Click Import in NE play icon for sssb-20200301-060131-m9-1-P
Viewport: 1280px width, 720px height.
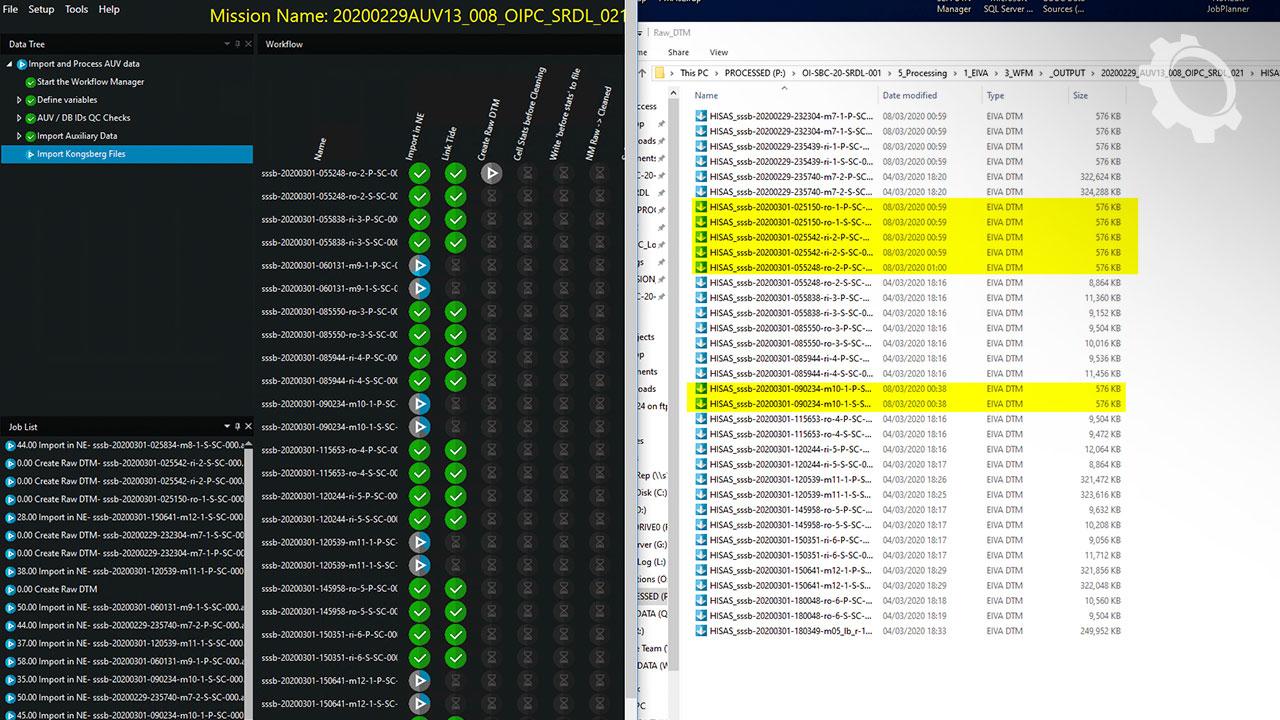click(420, 266)
